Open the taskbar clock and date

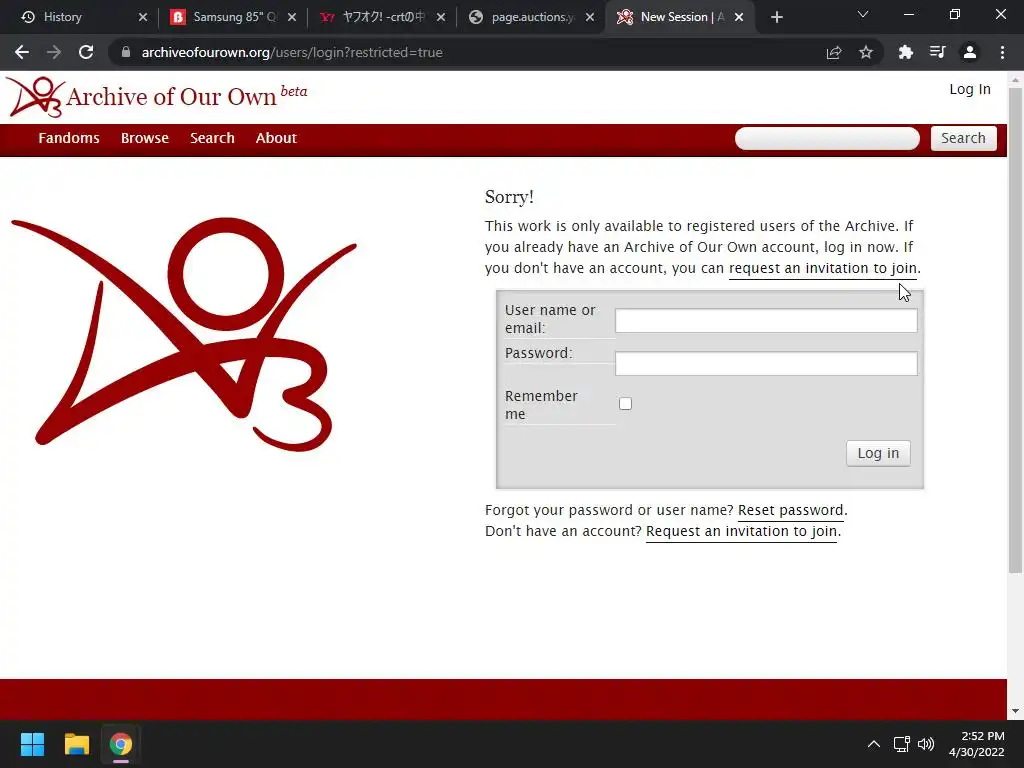click(x=977, y=744)
